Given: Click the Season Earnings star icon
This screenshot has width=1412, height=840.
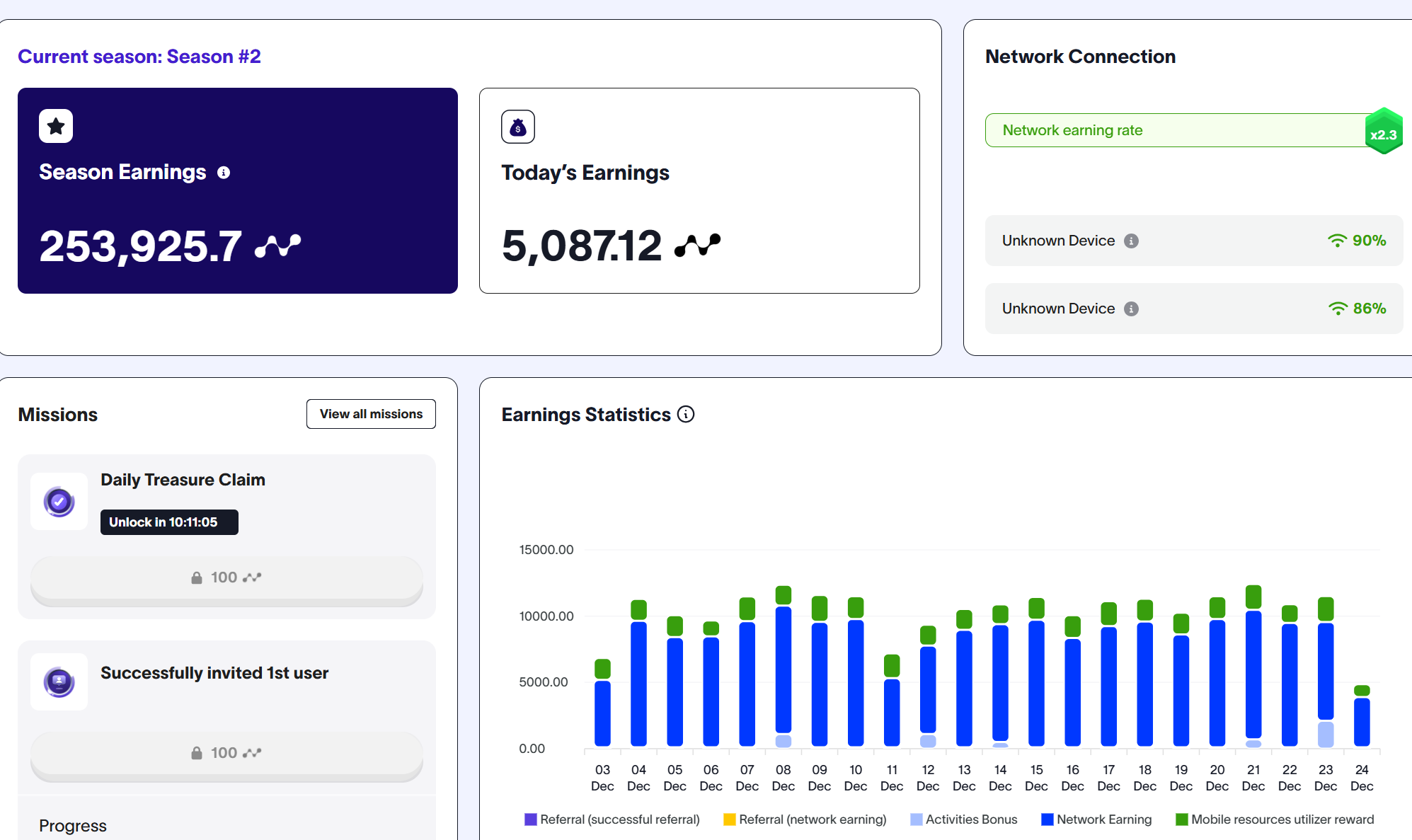Looking at the screenshot, I should tap(56, 126).
